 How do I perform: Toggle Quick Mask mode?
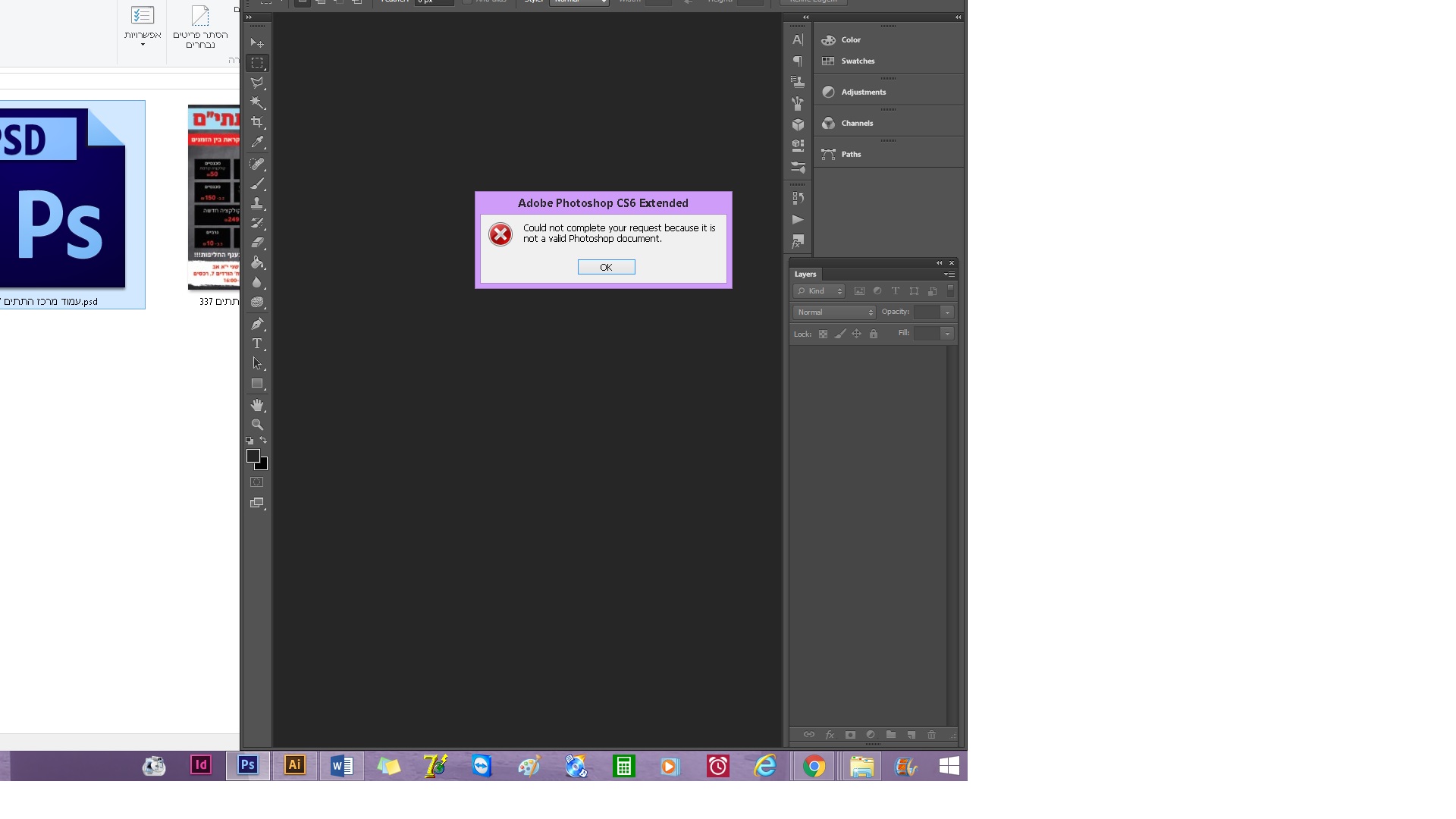(x=257, y=482)
